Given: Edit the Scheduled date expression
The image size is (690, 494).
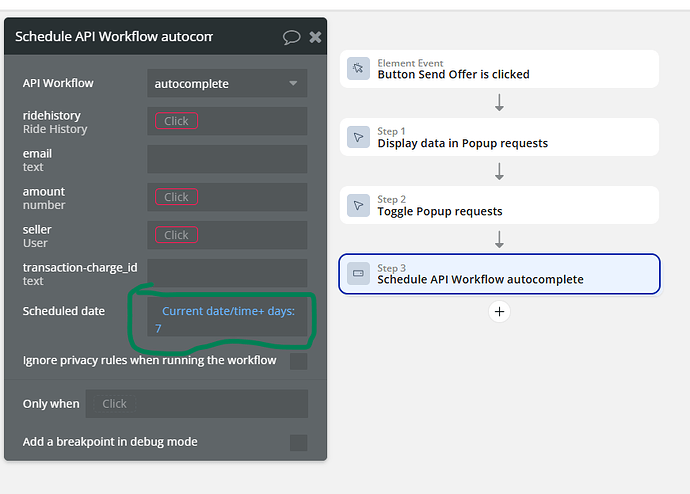Looking at the screenshot, I should pos(228,319).
